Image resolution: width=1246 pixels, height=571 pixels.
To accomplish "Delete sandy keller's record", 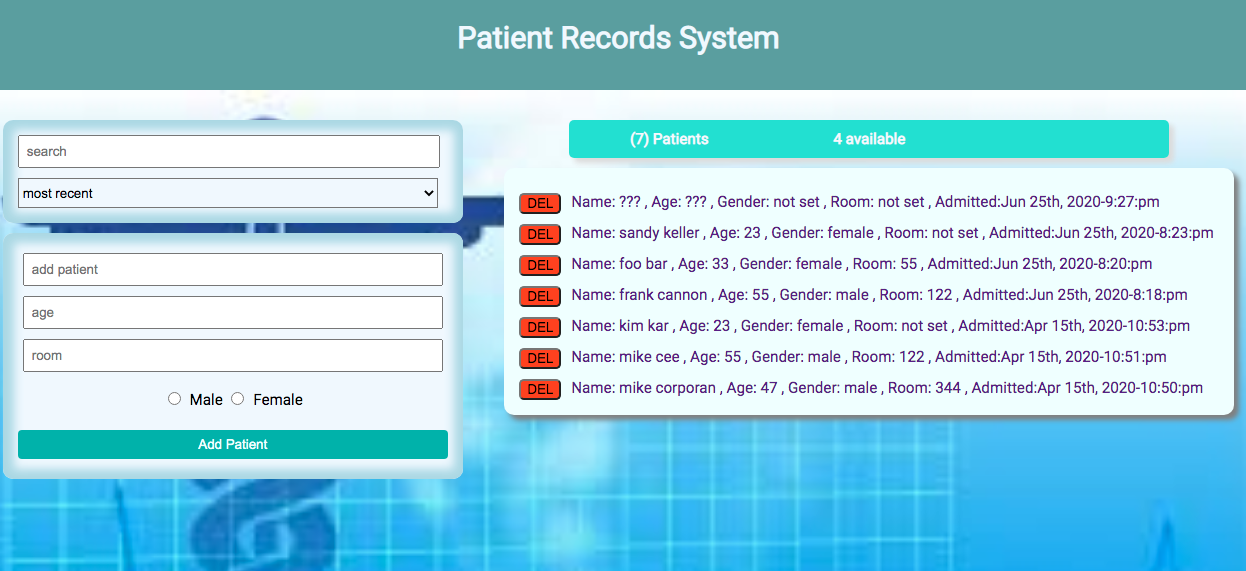I will (540, 234).
